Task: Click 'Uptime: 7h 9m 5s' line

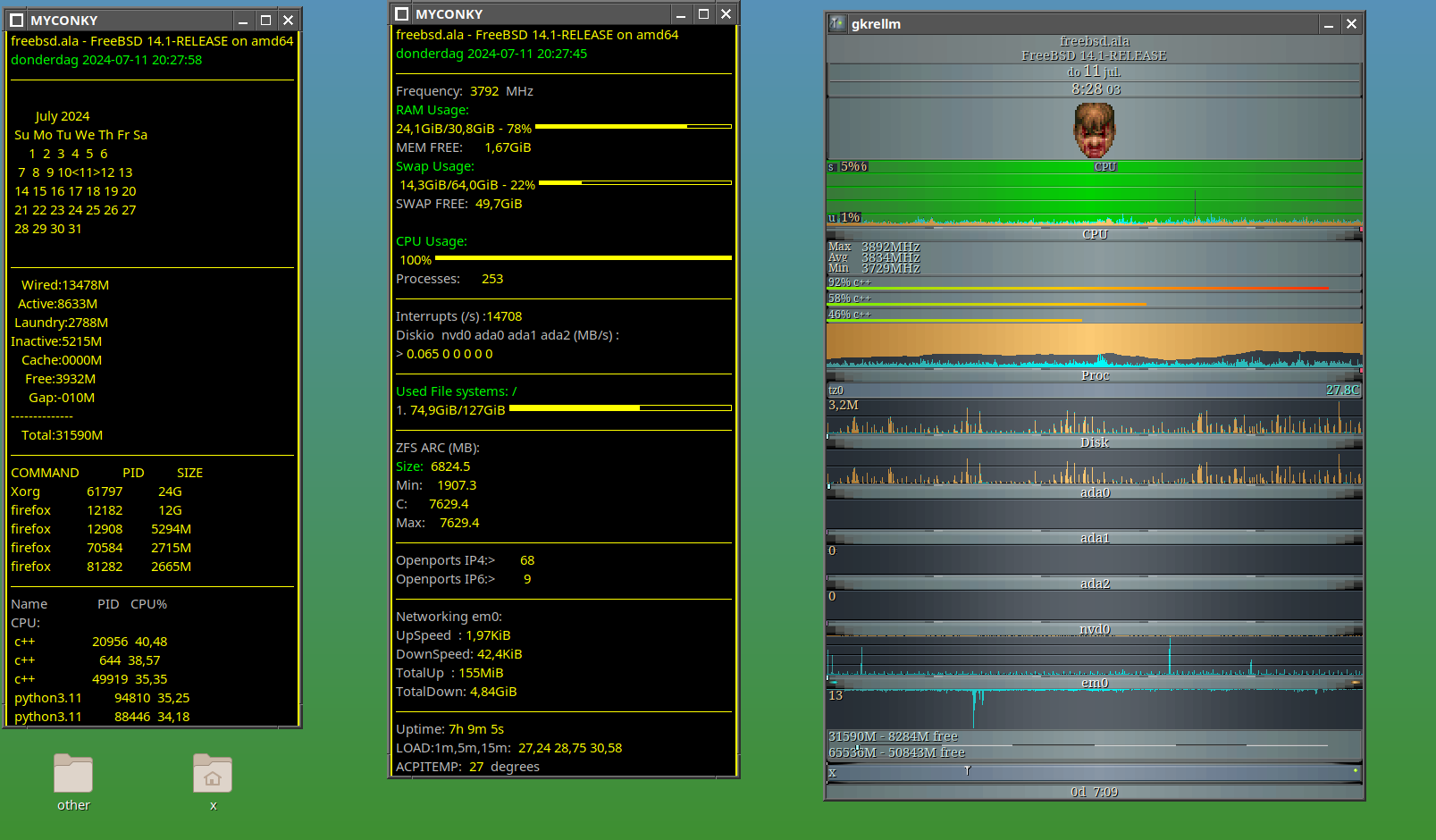Action: pos(450,729)
